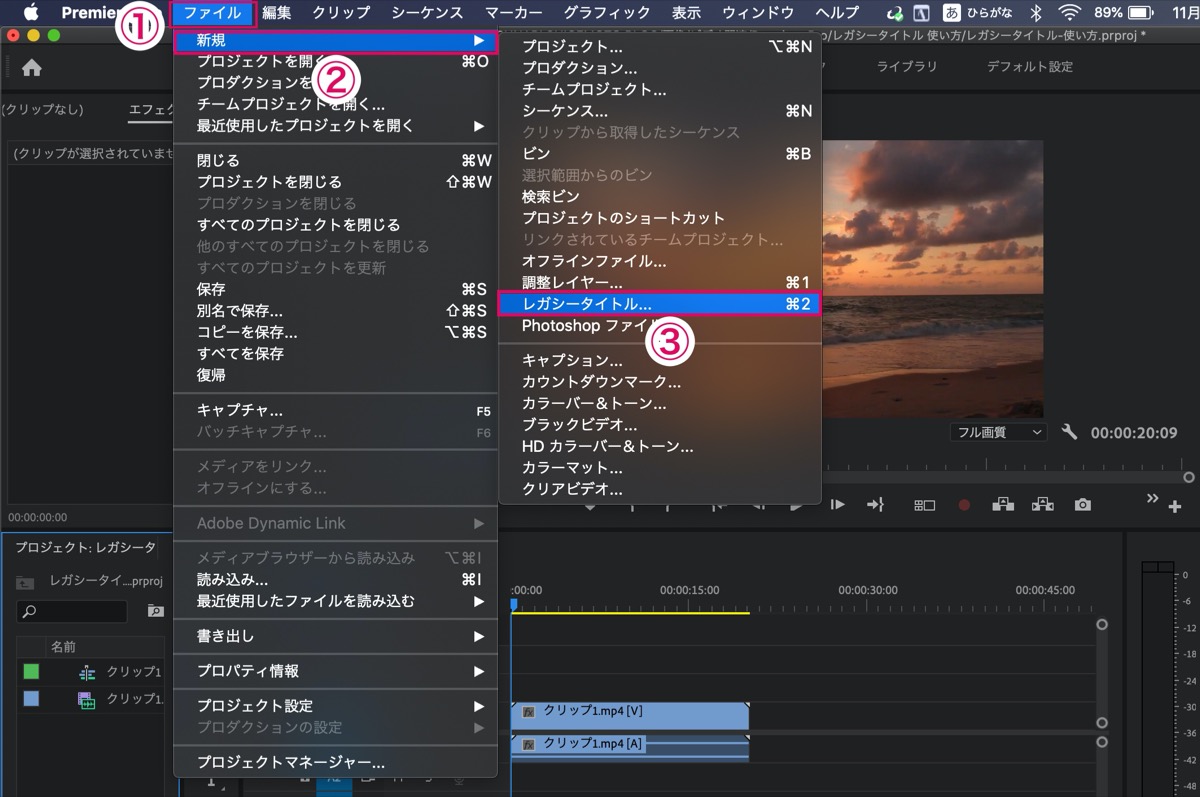1200x797 pixels.
Task: Click the Go to Out point icon
Action: pos(876,505)
